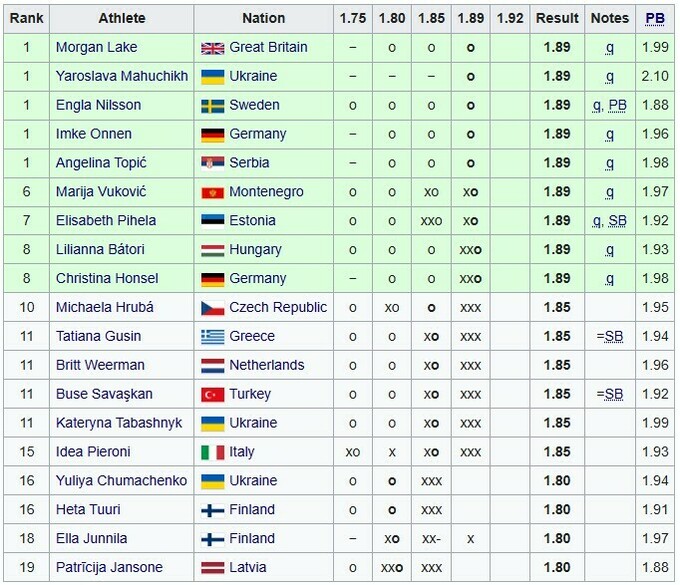Click the Hungary flag icon
Viewport: 680px width, 585px height.
(212, 250)
